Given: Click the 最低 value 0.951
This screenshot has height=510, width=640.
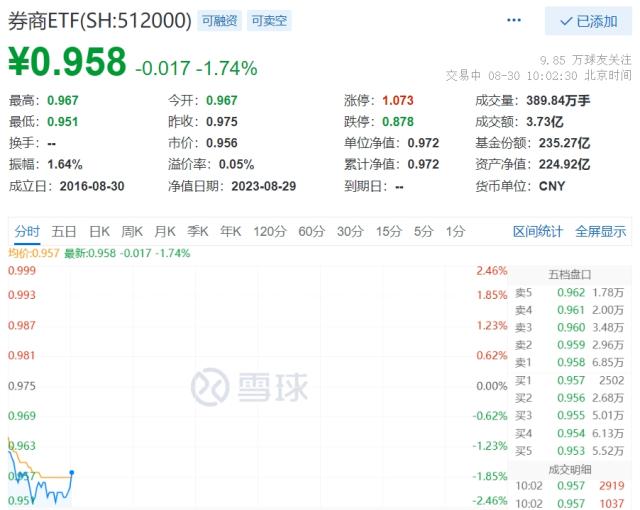Looking at the screenshot, I should click(62, 122).
